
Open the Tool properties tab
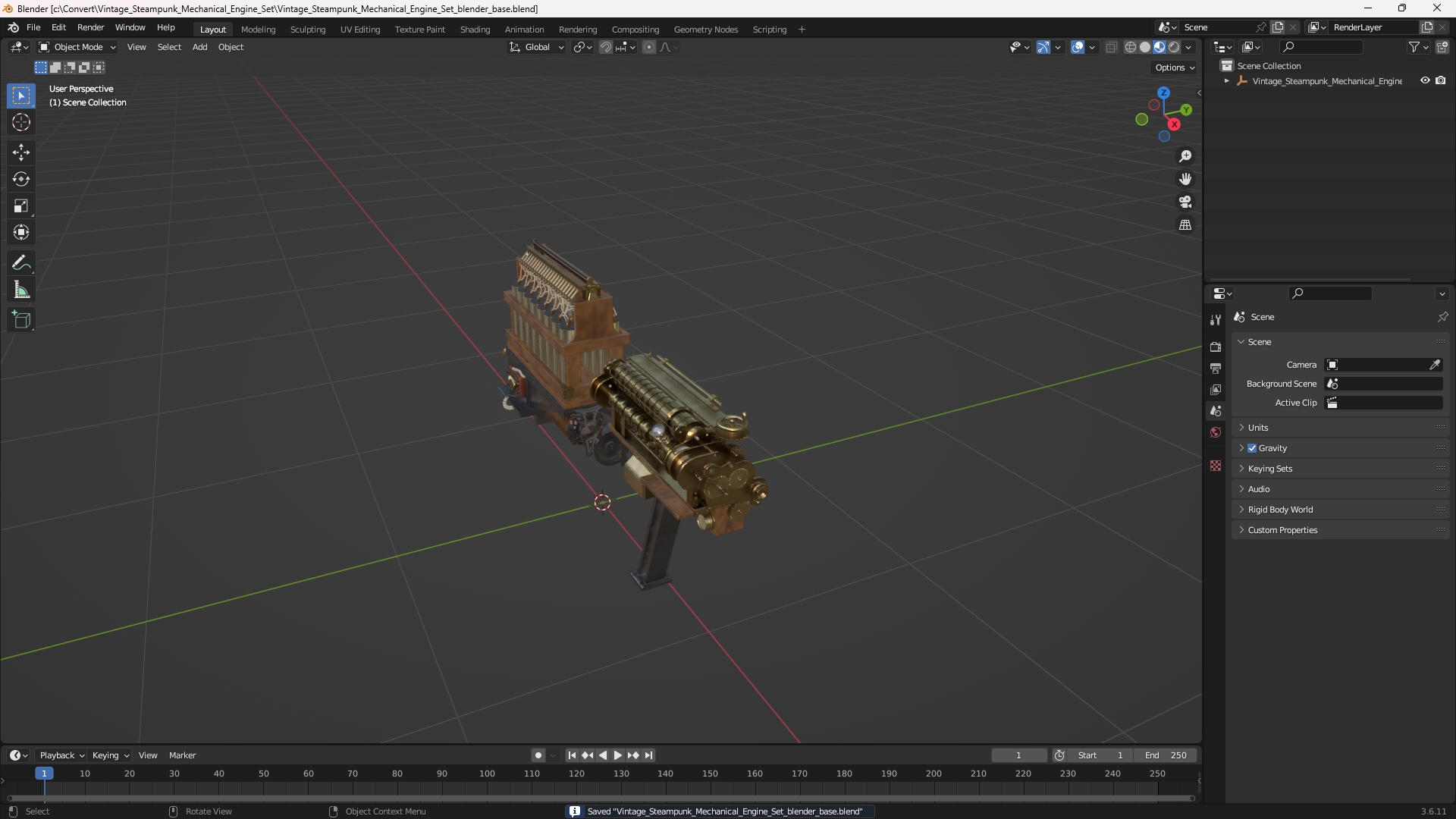1216,320
